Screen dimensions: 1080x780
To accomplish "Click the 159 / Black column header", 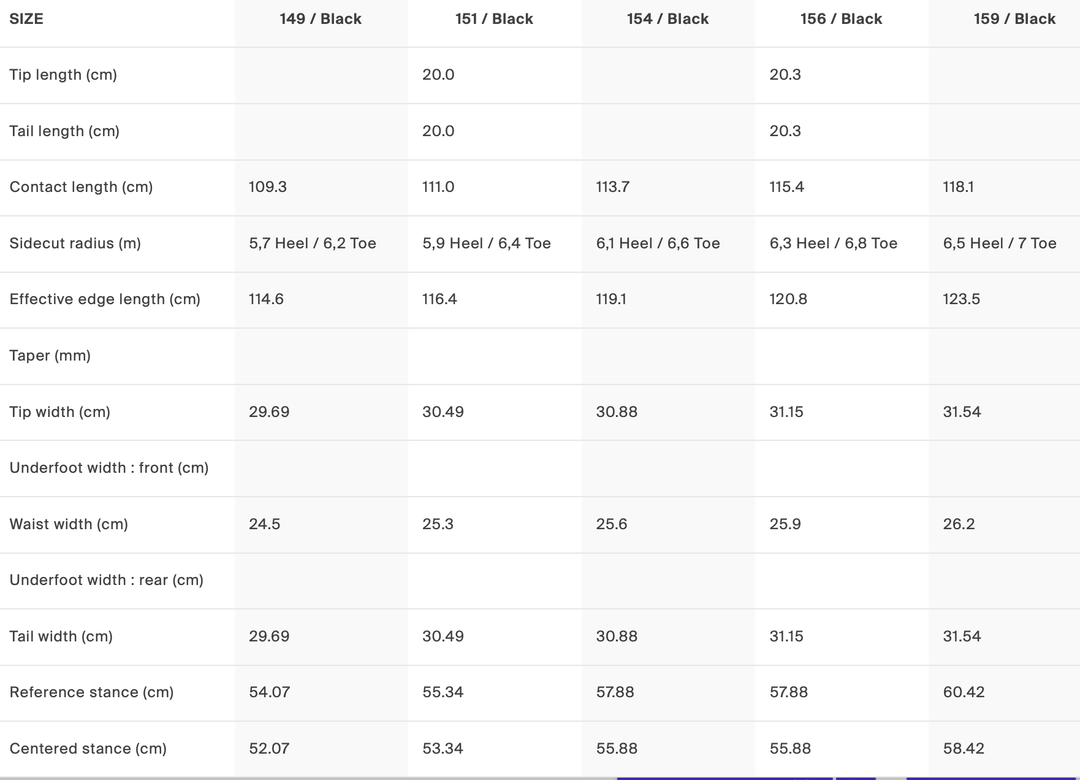I will (x=1014, y=19).
